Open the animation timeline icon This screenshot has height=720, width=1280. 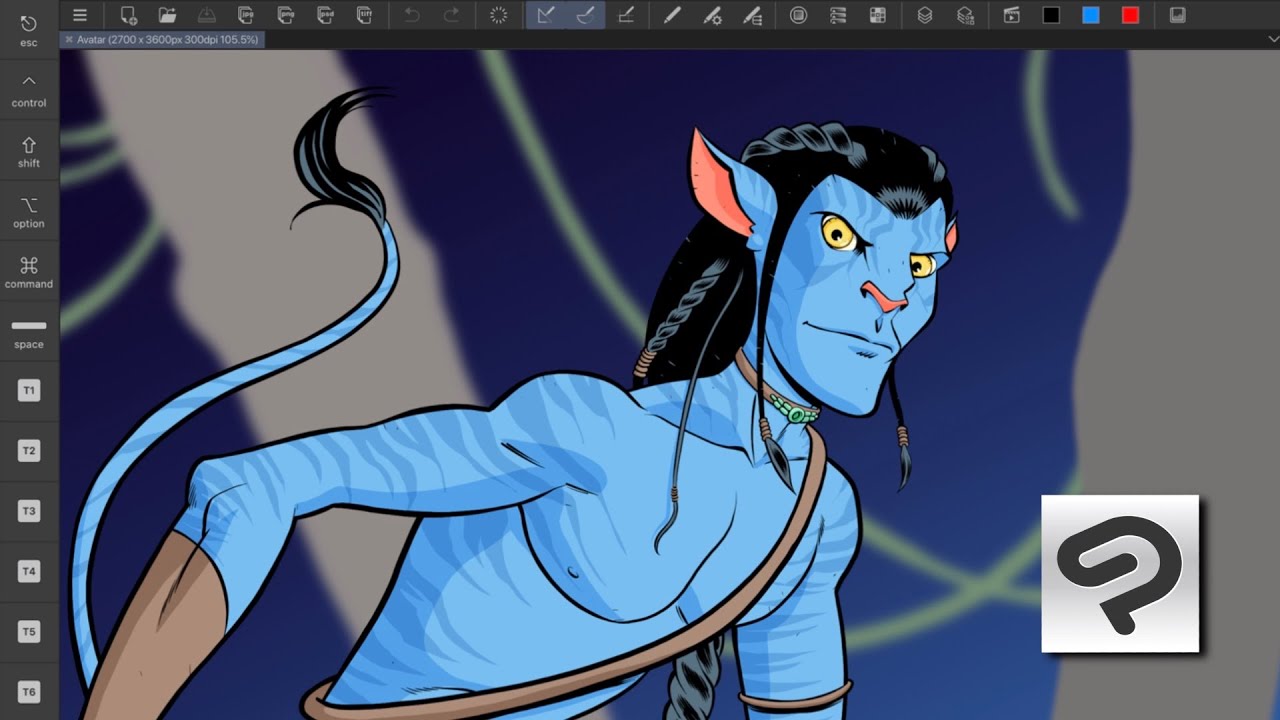pyautogui.click(x=1012, y=15)
